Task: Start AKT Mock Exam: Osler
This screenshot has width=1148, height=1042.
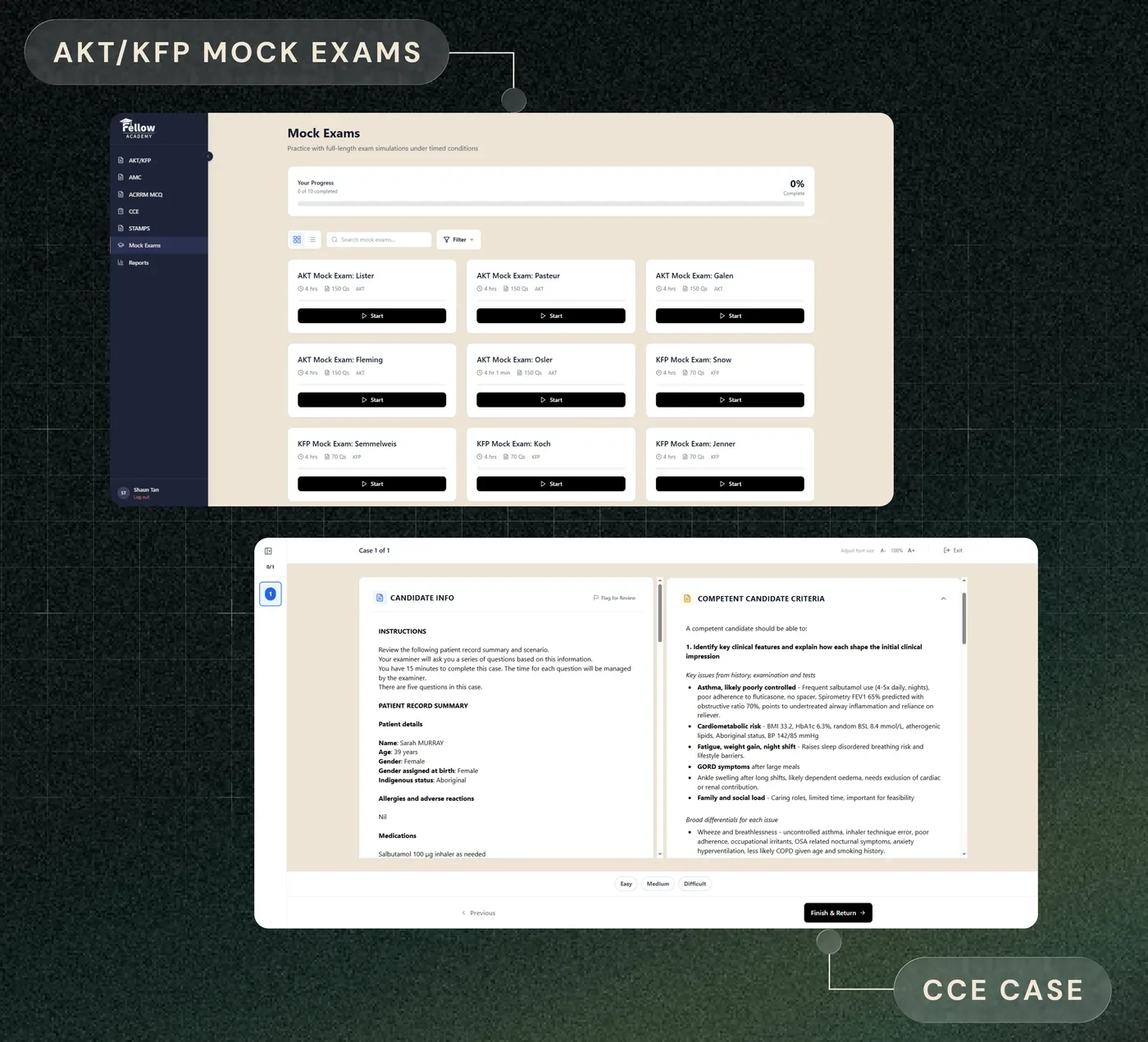Action: [551, 400]
